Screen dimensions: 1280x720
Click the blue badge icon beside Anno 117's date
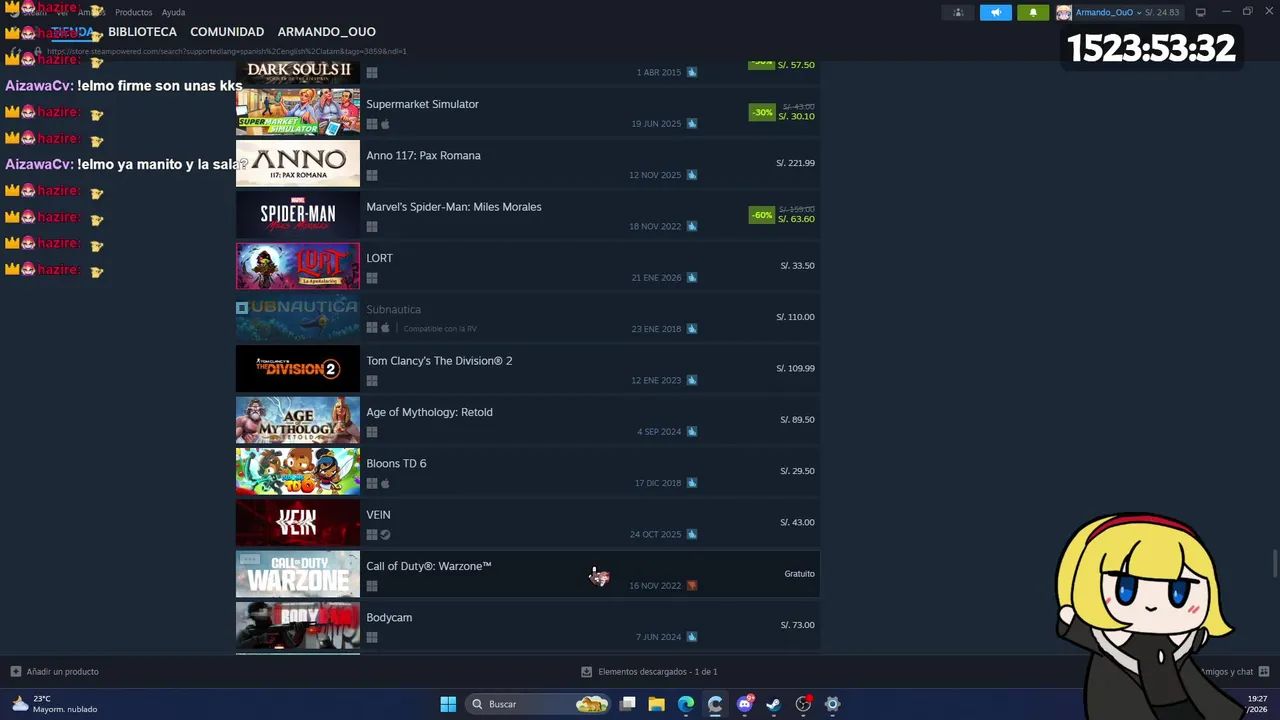pos(692,175)
